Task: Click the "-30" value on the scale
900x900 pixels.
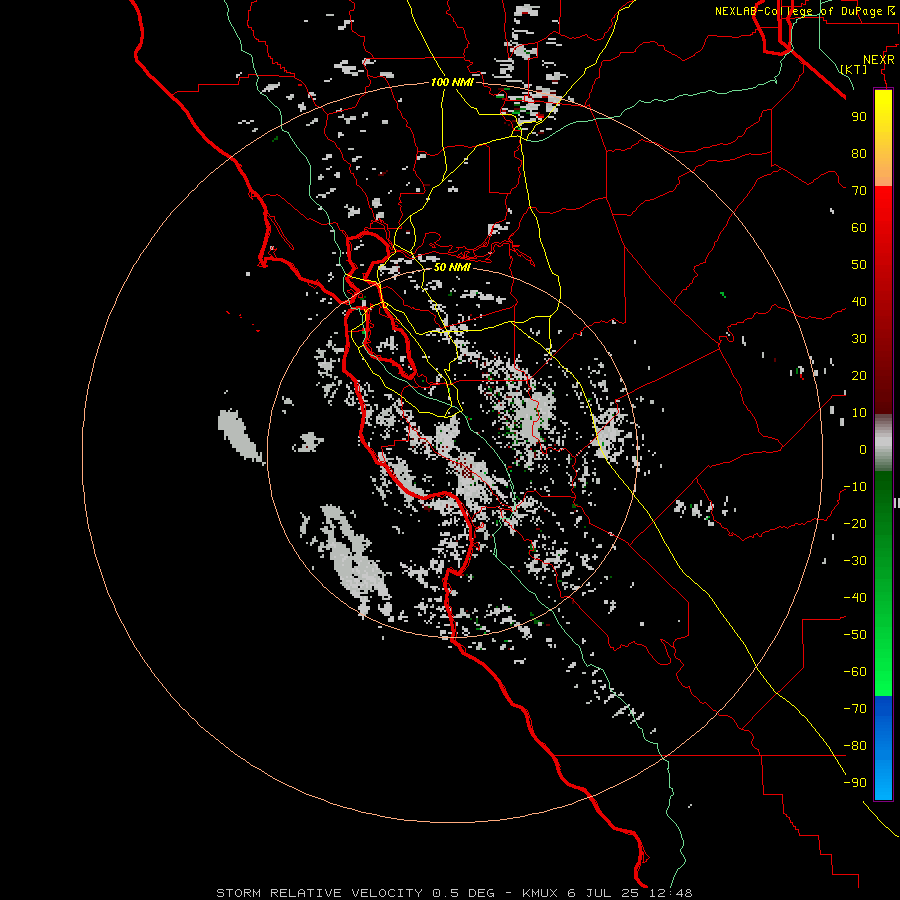Action: [x=855, y=561]
